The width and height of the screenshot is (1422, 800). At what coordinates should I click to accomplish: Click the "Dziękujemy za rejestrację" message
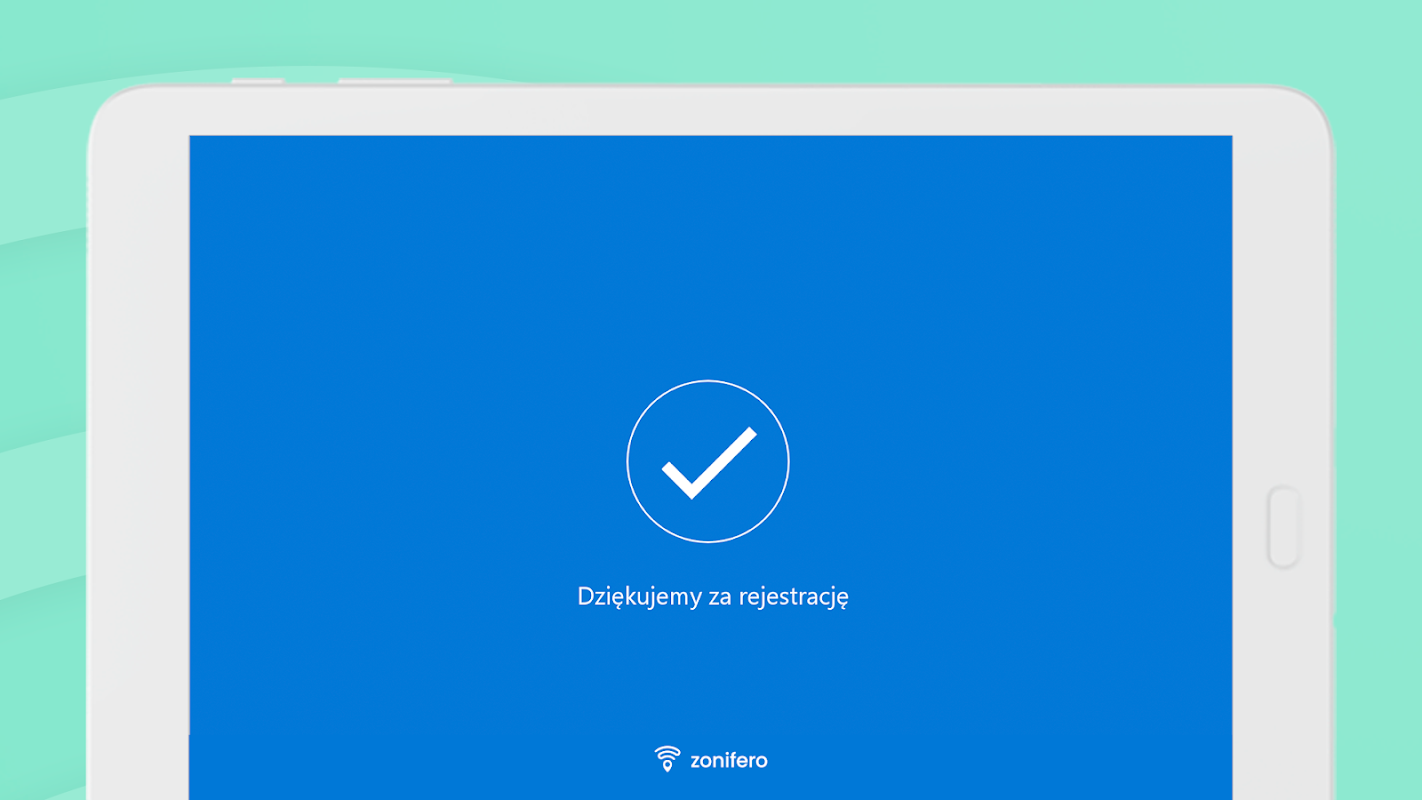(713, 597)
